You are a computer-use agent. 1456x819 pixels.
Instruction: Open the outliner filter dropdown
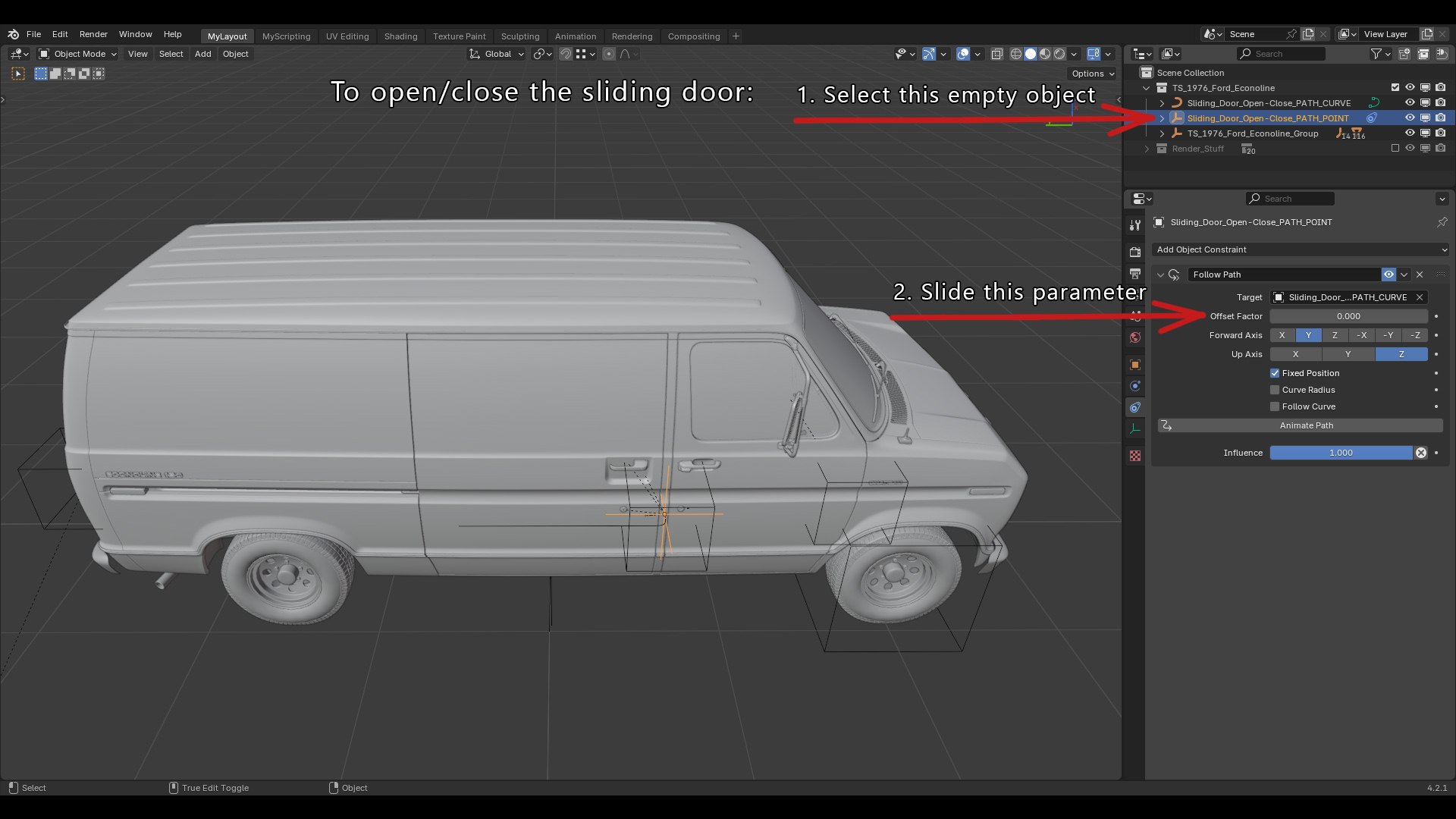click(x=1380, y=54)
